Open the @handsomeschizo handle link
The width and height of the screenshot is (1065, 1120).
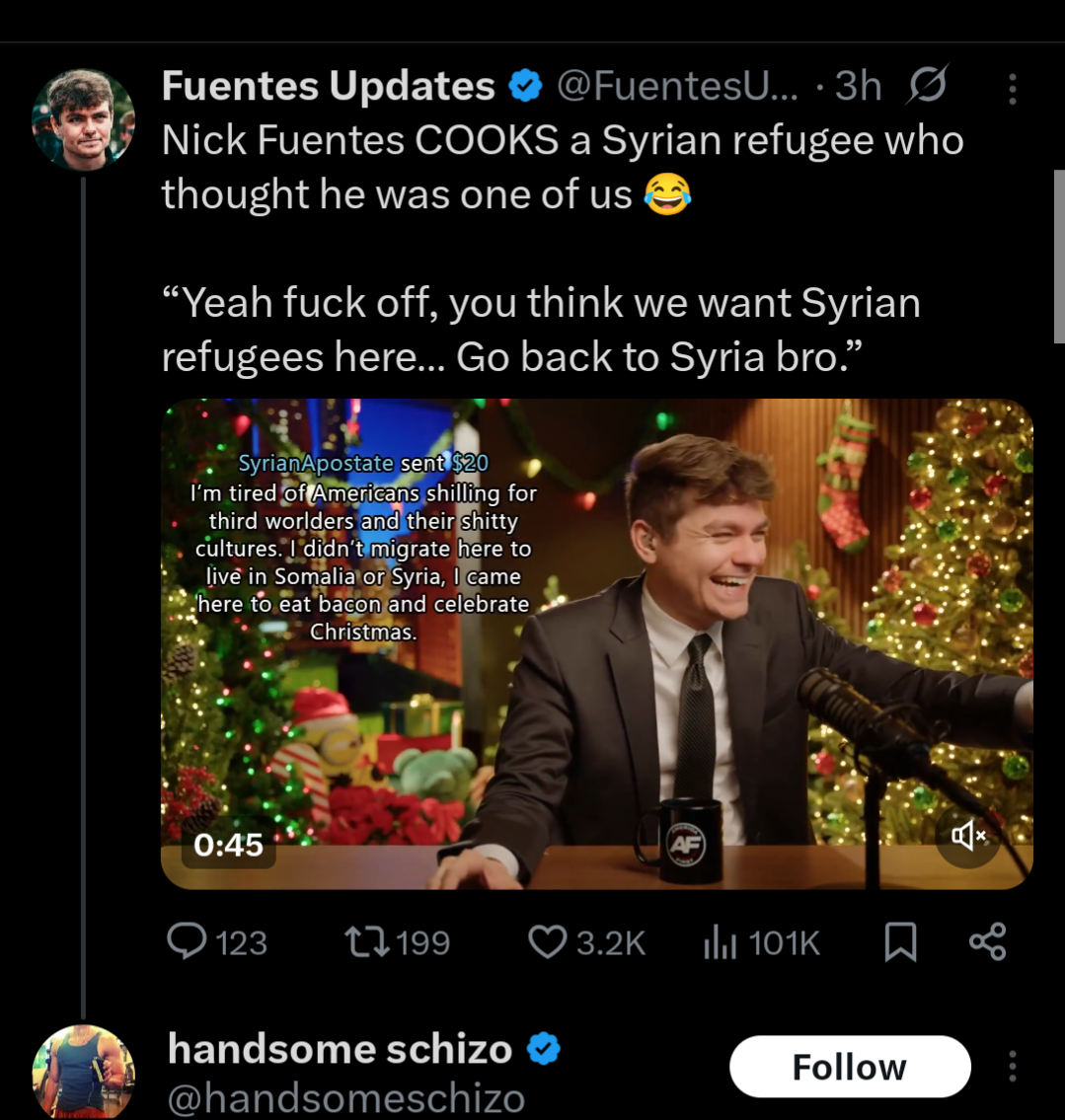point(345,1096)
